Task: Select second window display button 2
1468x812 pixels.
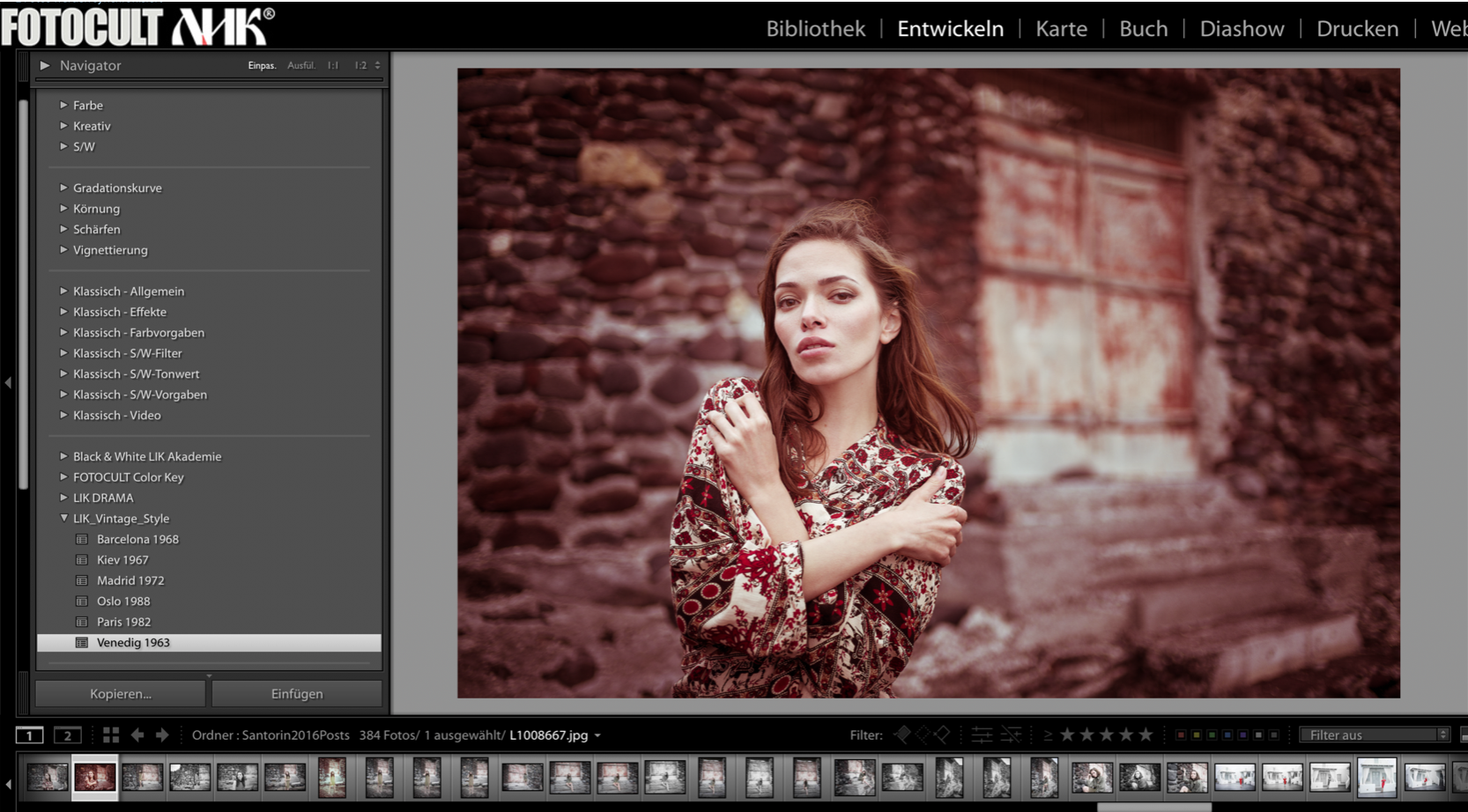Action: click(67, 734)
